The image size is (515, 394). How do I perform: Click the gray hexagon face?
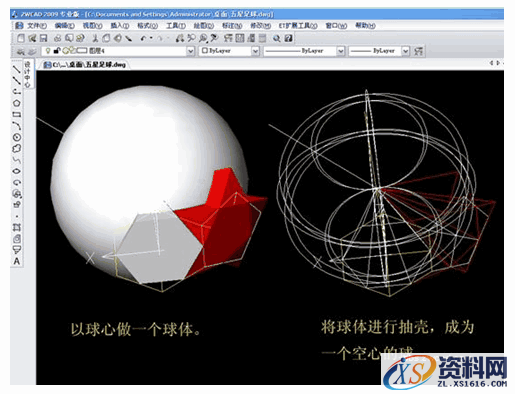pos(160,247)
